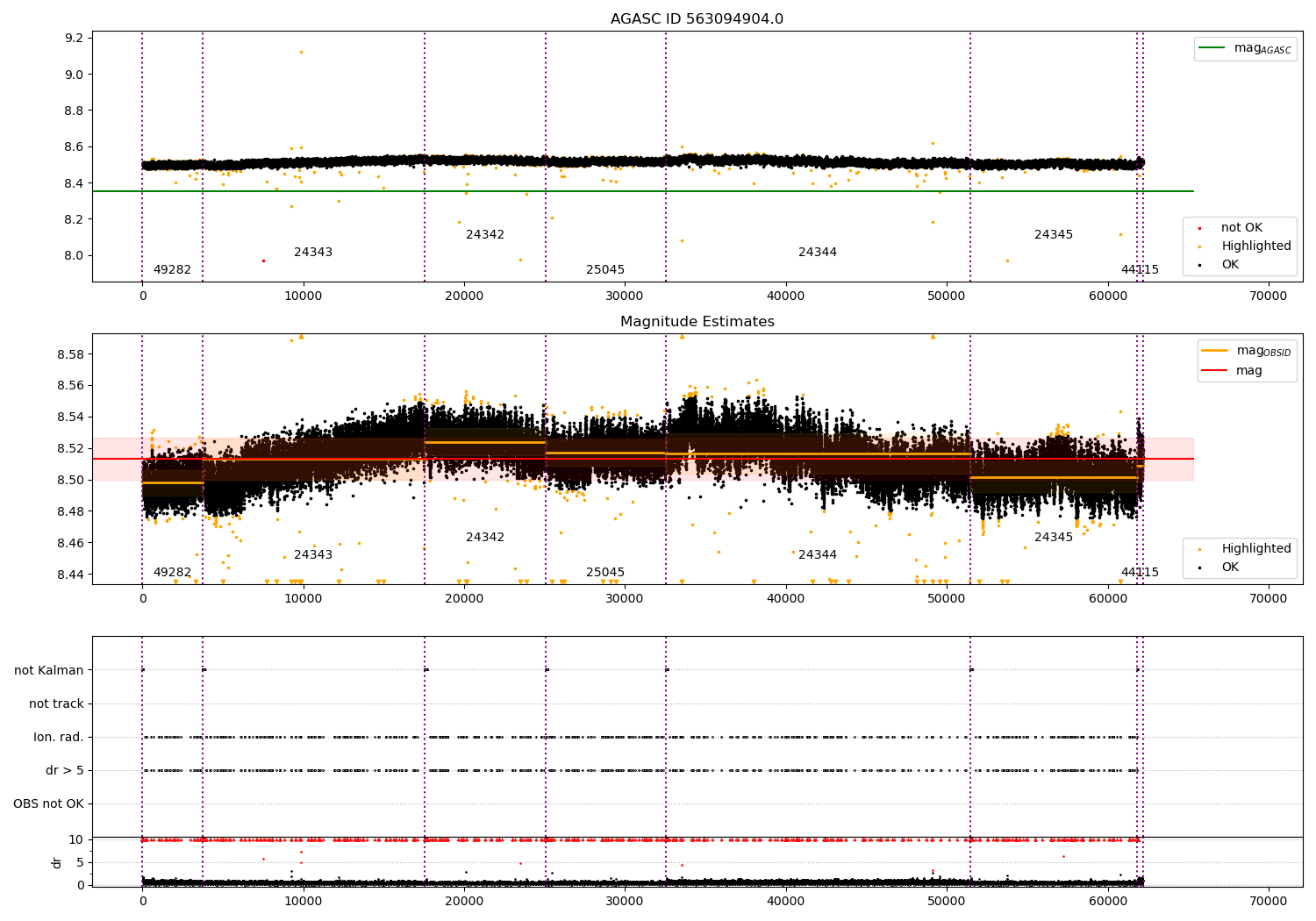Viewport: 1316px width, 921px height.
Task: Click x-axis tick 70000 on bottom plot
Action: [x=1269, y=901]
